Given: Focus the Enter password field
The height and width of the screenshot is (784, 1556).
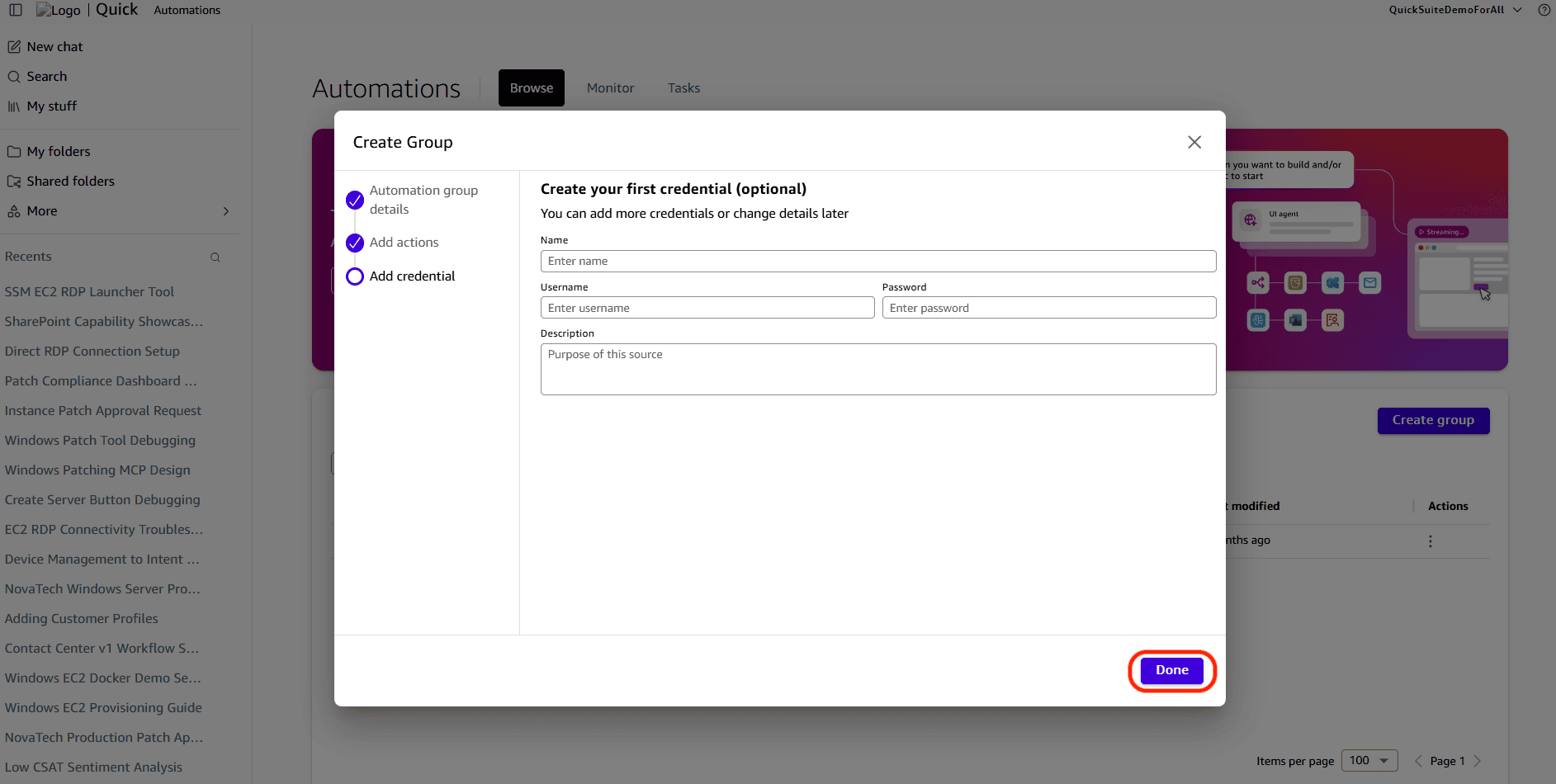Looking at the screenshot, I should pos(1049,308).
